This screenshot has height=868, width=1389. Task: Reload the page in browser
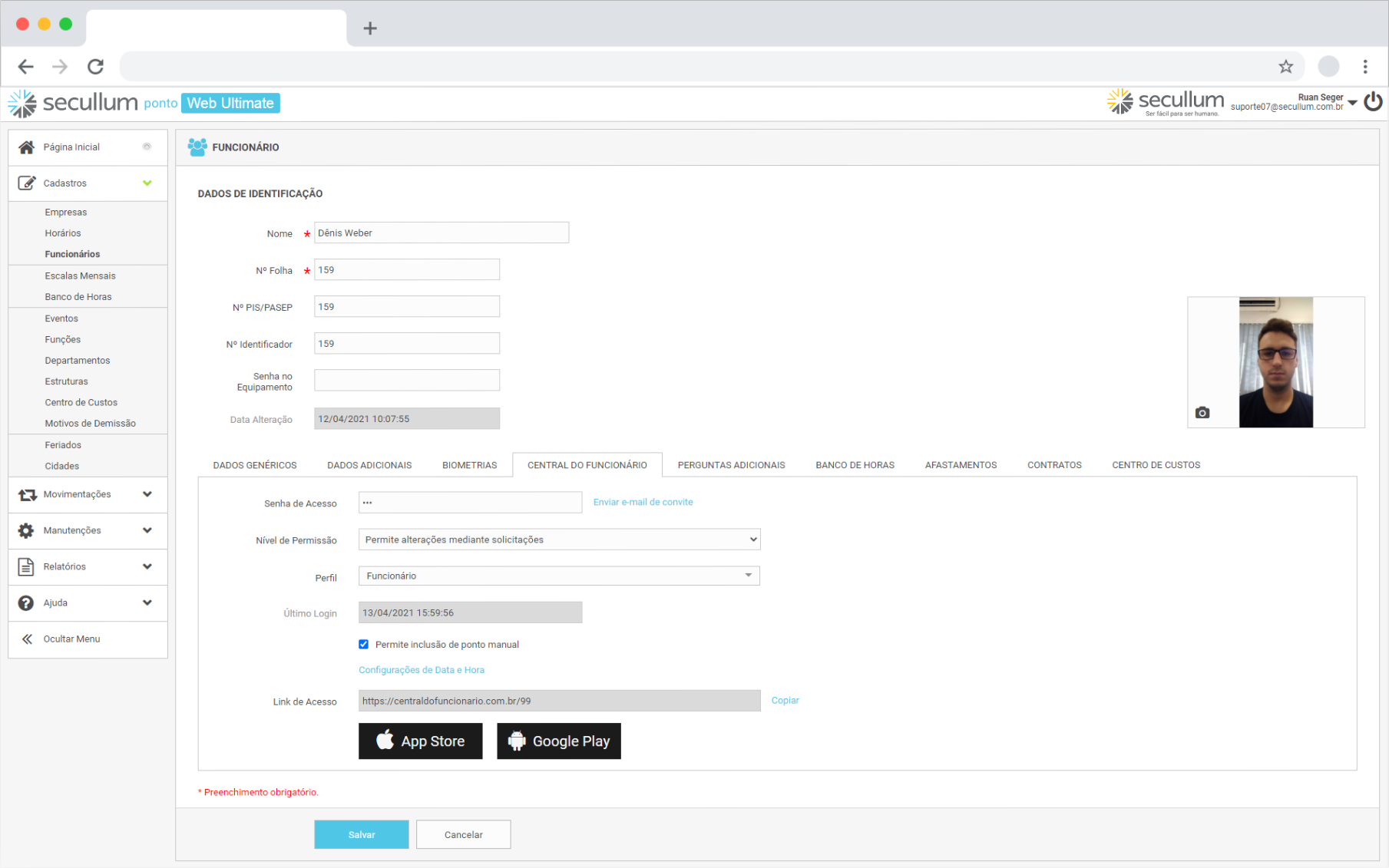[95, 67]
